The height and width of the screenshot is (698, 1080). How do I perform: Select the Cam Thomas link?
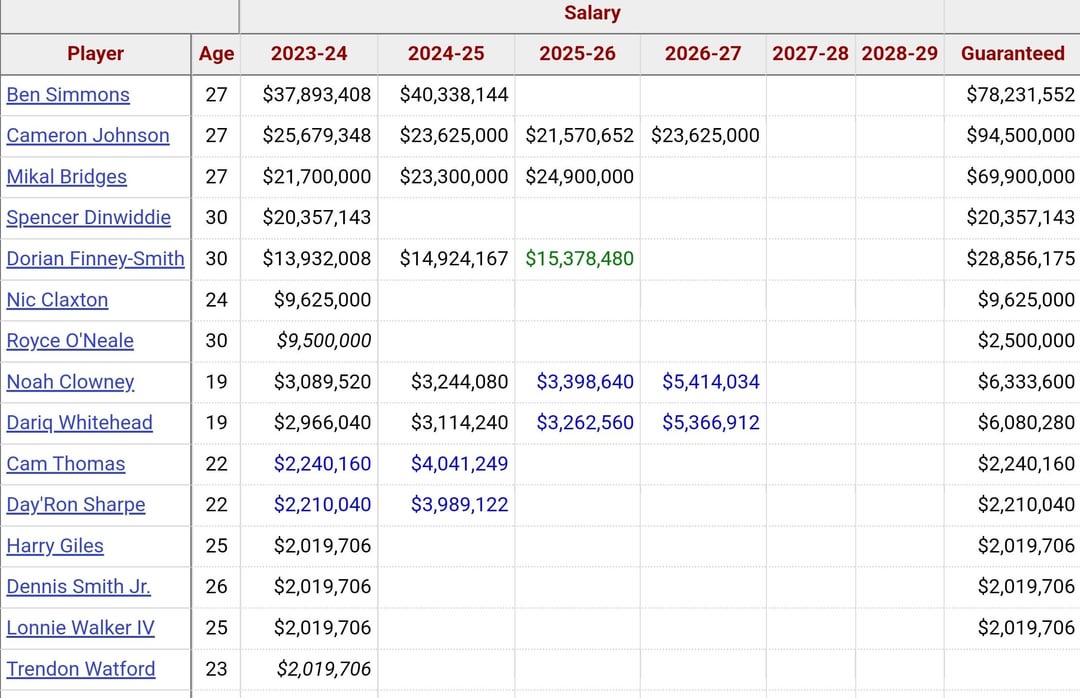(66, 464)
